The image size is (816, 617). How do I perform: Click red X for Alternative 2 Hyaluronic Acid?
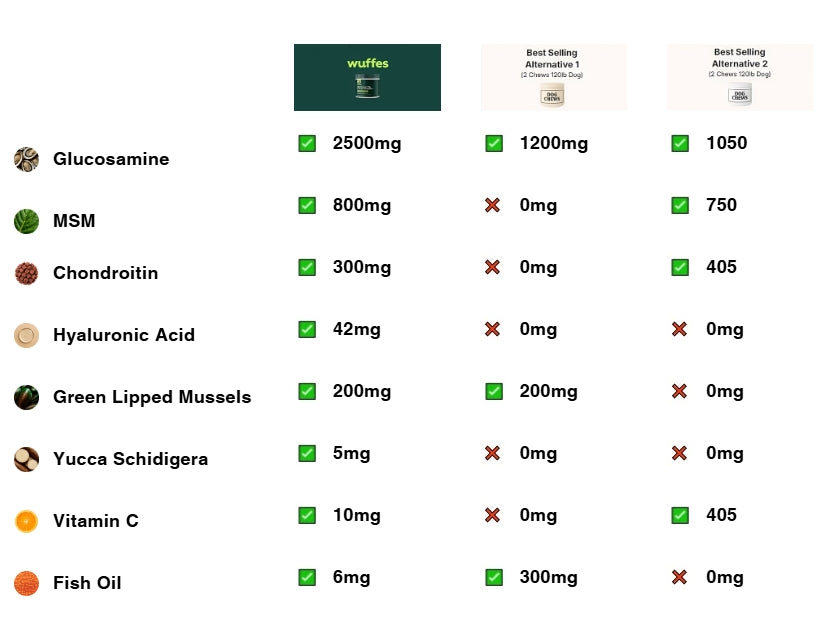tap(679, 329)
